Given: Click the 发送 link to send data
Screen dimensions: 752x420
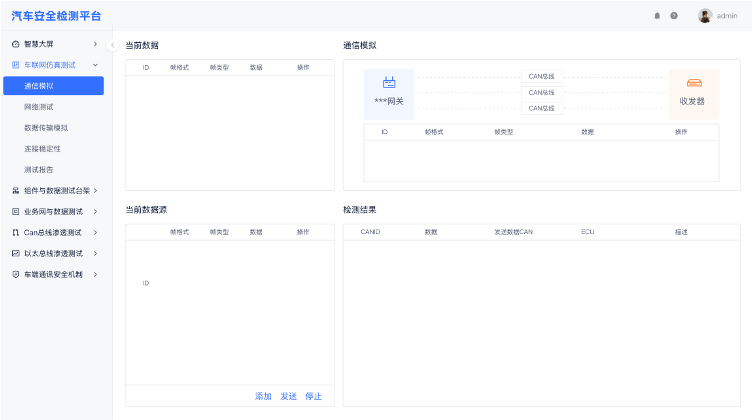Looking at the screenshot, I should pos(288,396).
